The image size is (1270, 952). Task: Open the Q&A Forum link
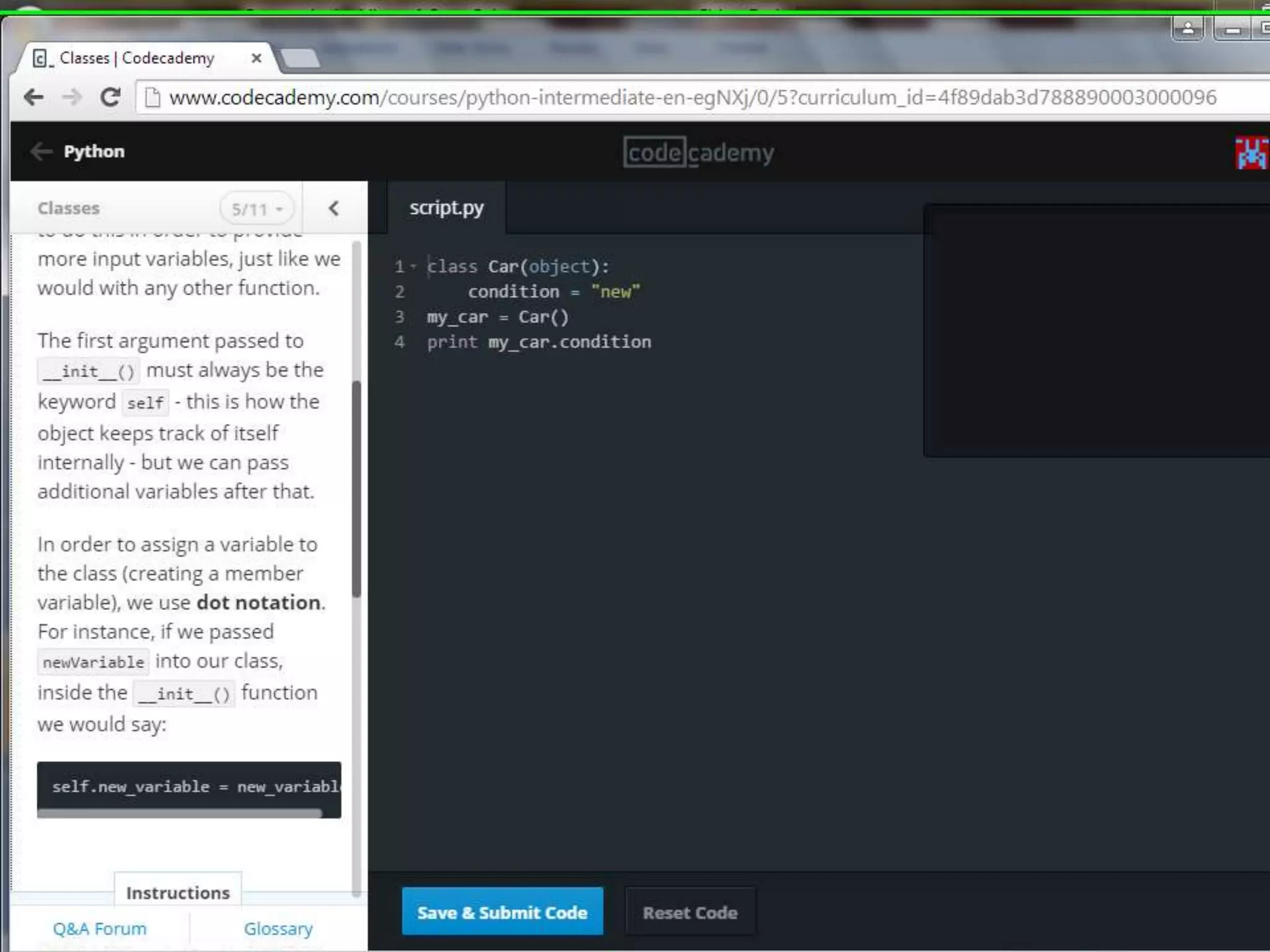(100, 928)
